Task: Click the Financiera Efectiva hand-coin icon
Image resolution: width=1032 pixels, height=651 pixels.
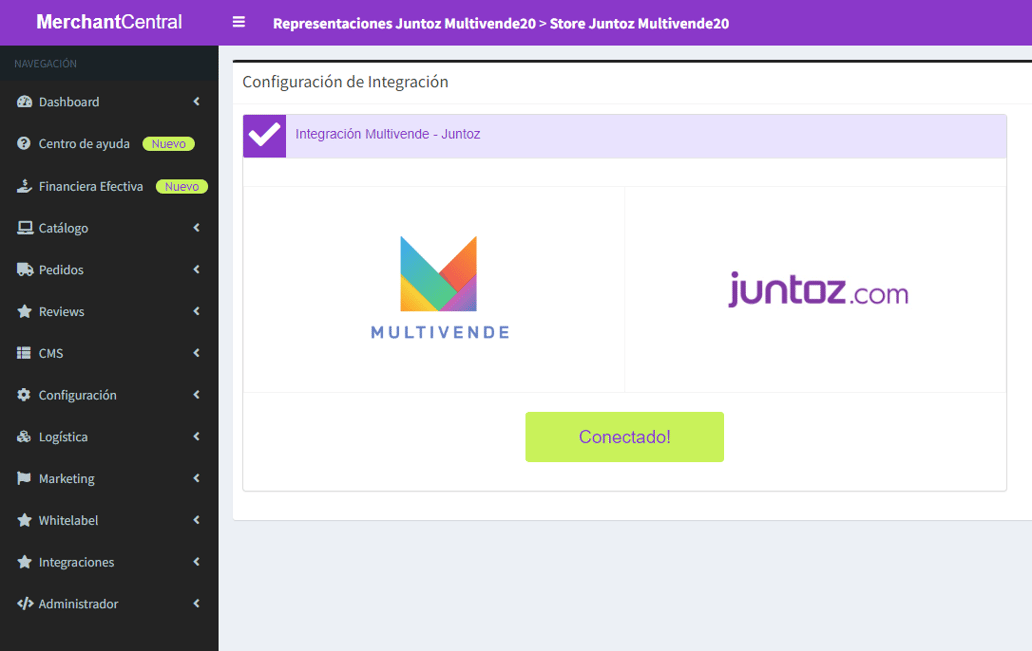Action: click(x=24, y=186)
